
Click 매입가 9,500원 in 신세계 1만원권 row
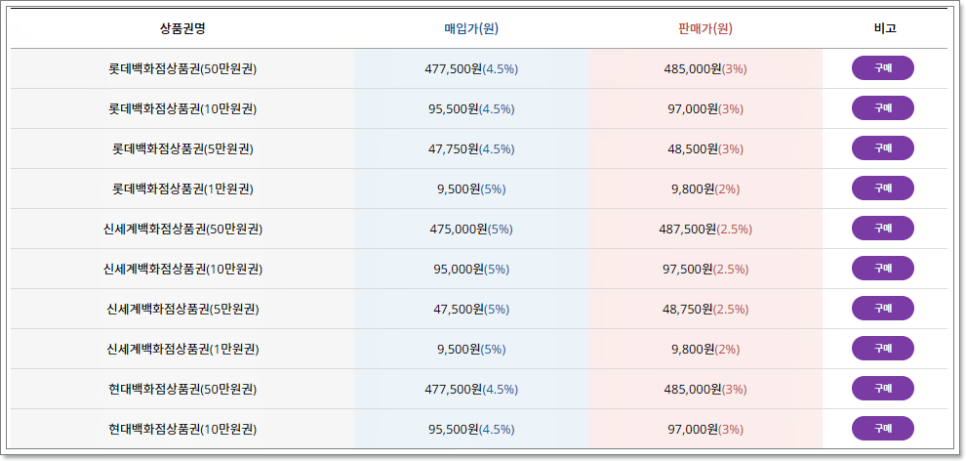(471, 349)
